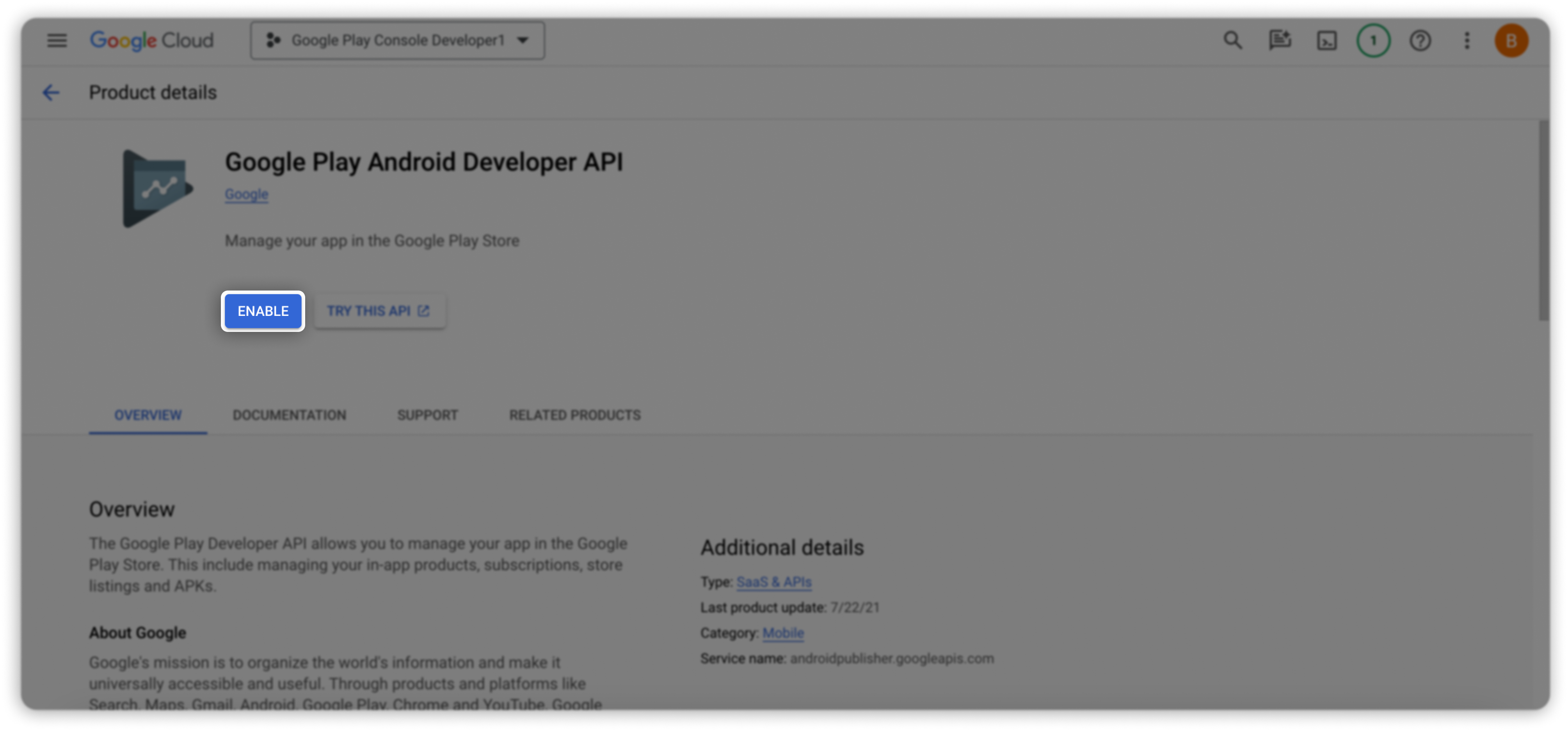Click the orange B account avatar
The width and height of the screenshot is (1568, 731).
[x=1511, y=41]
